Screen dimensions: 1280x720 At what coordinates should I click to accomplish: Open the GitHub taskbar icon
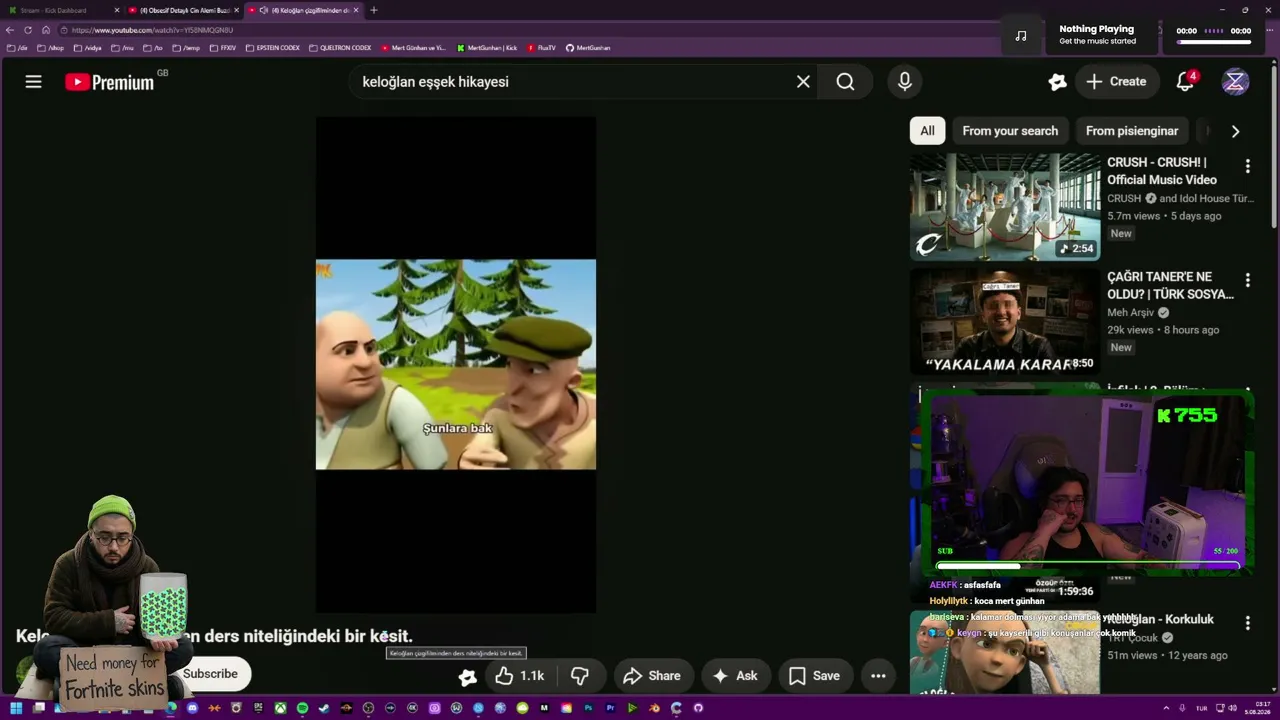click(698, 708)
